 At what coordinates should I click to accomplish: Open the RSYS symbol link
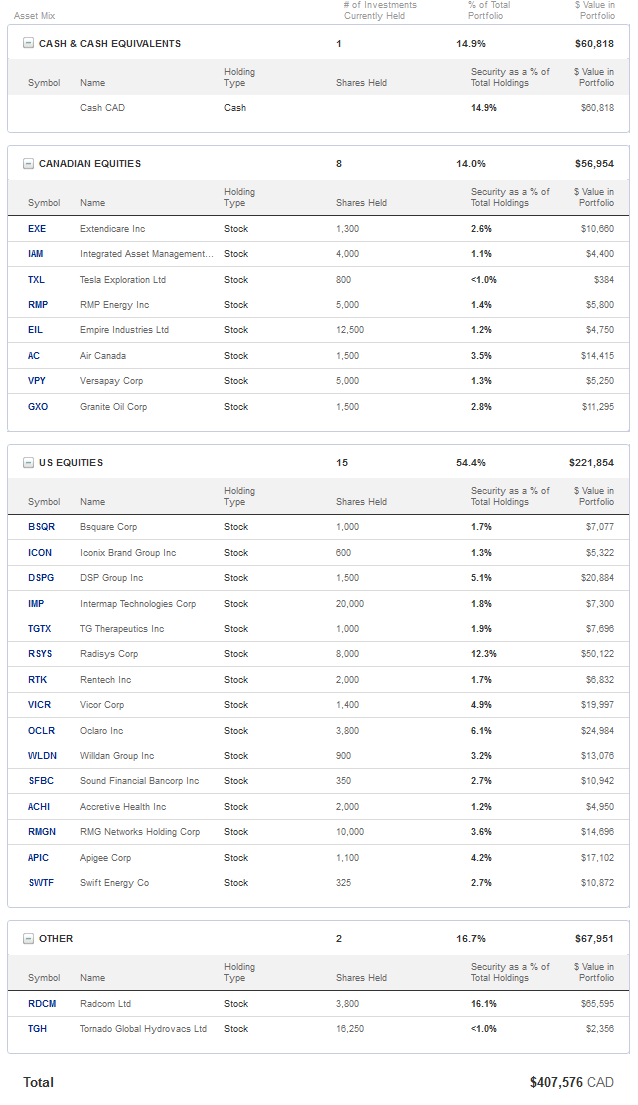click(x=41, y=654)
